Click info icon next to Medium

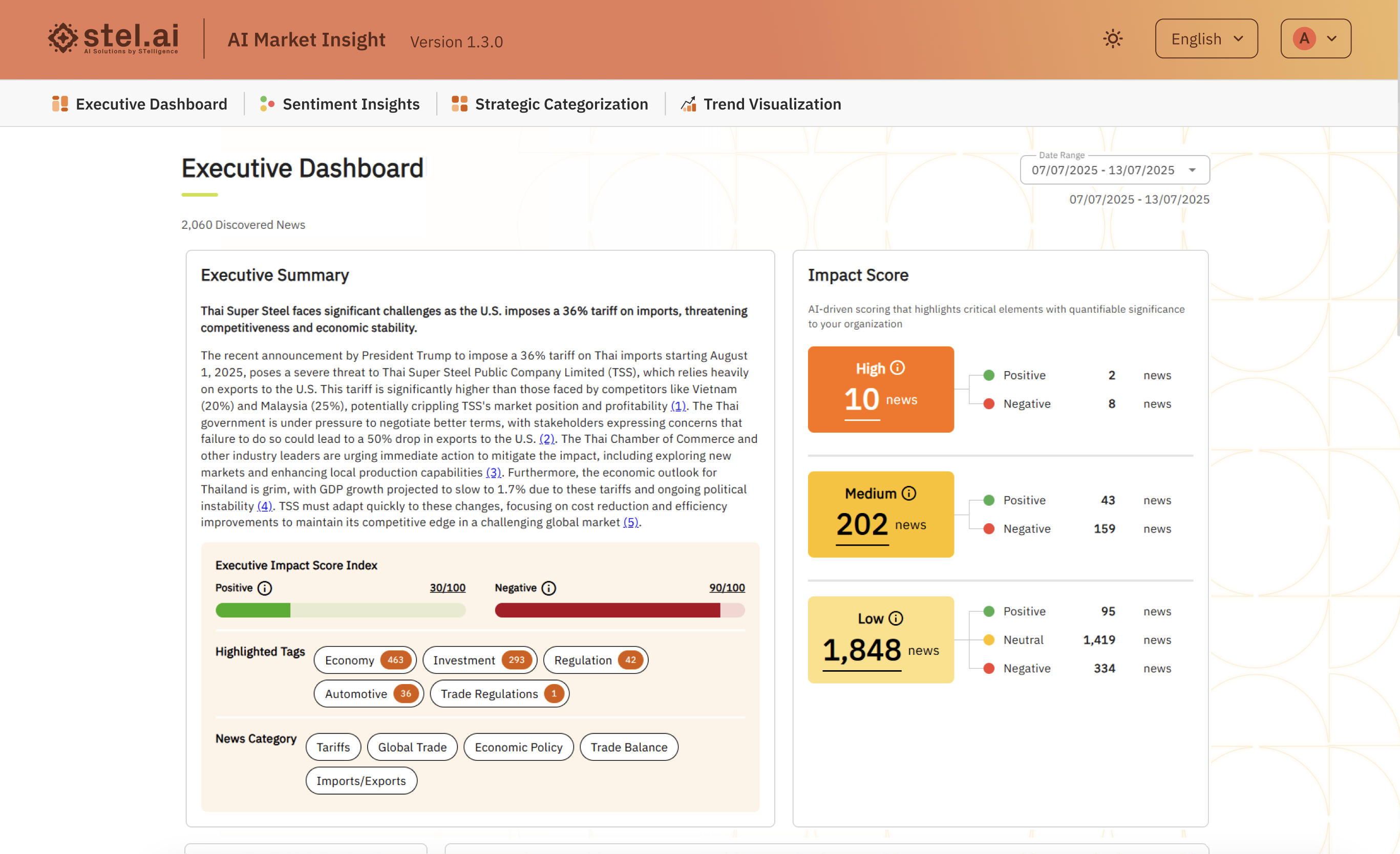point(908,493)
